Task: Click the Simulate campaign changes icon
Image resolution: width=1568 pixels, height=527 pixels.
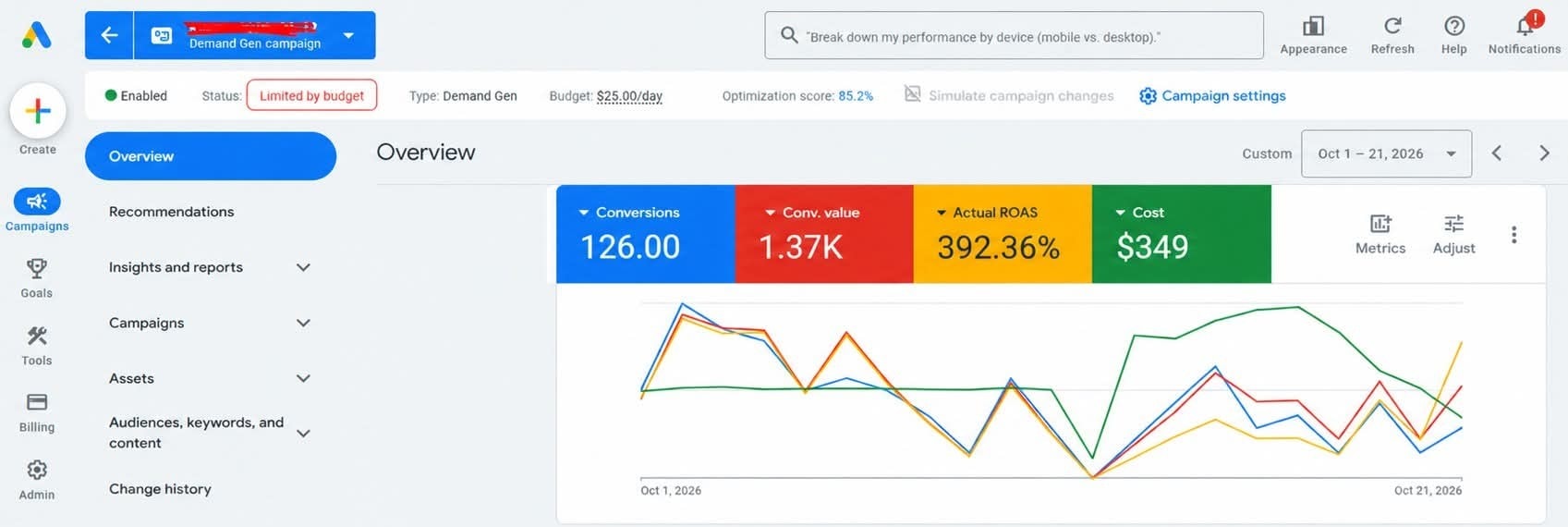Action: [912, 94]
